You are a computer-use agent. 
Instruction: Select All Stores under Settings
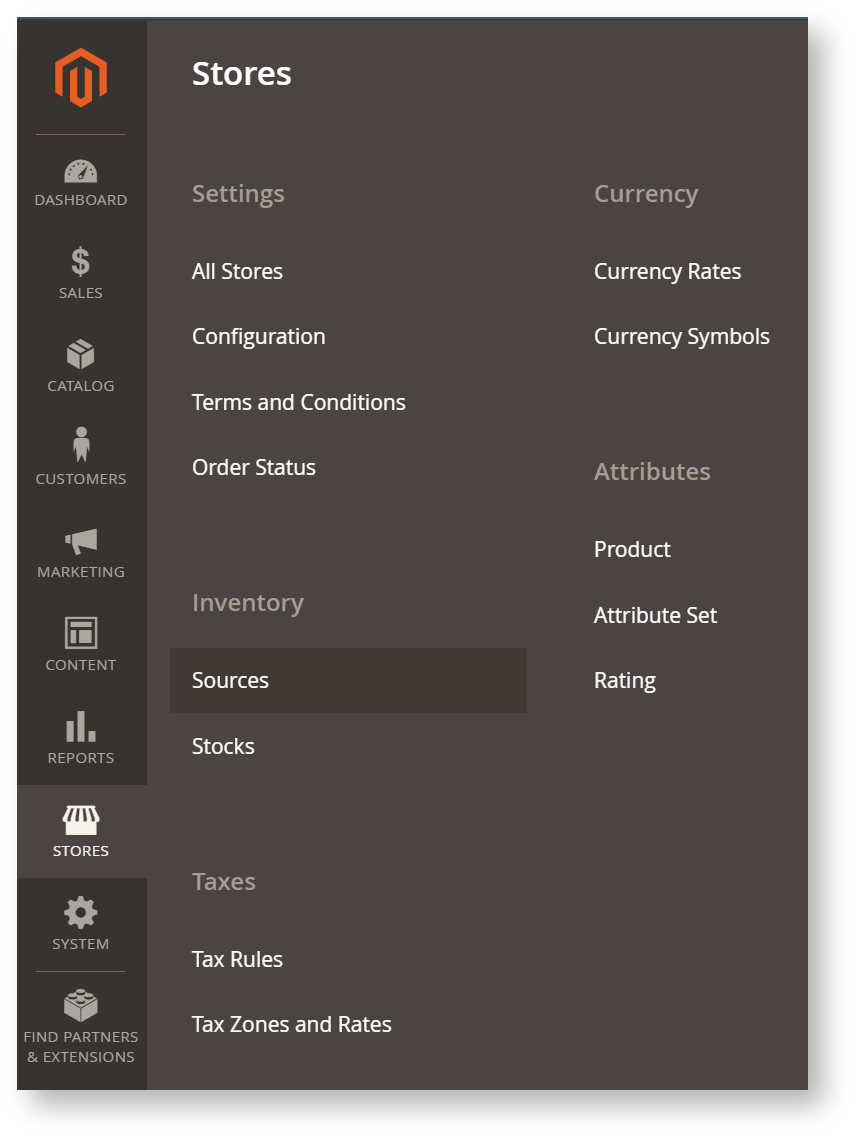(237, 272)
